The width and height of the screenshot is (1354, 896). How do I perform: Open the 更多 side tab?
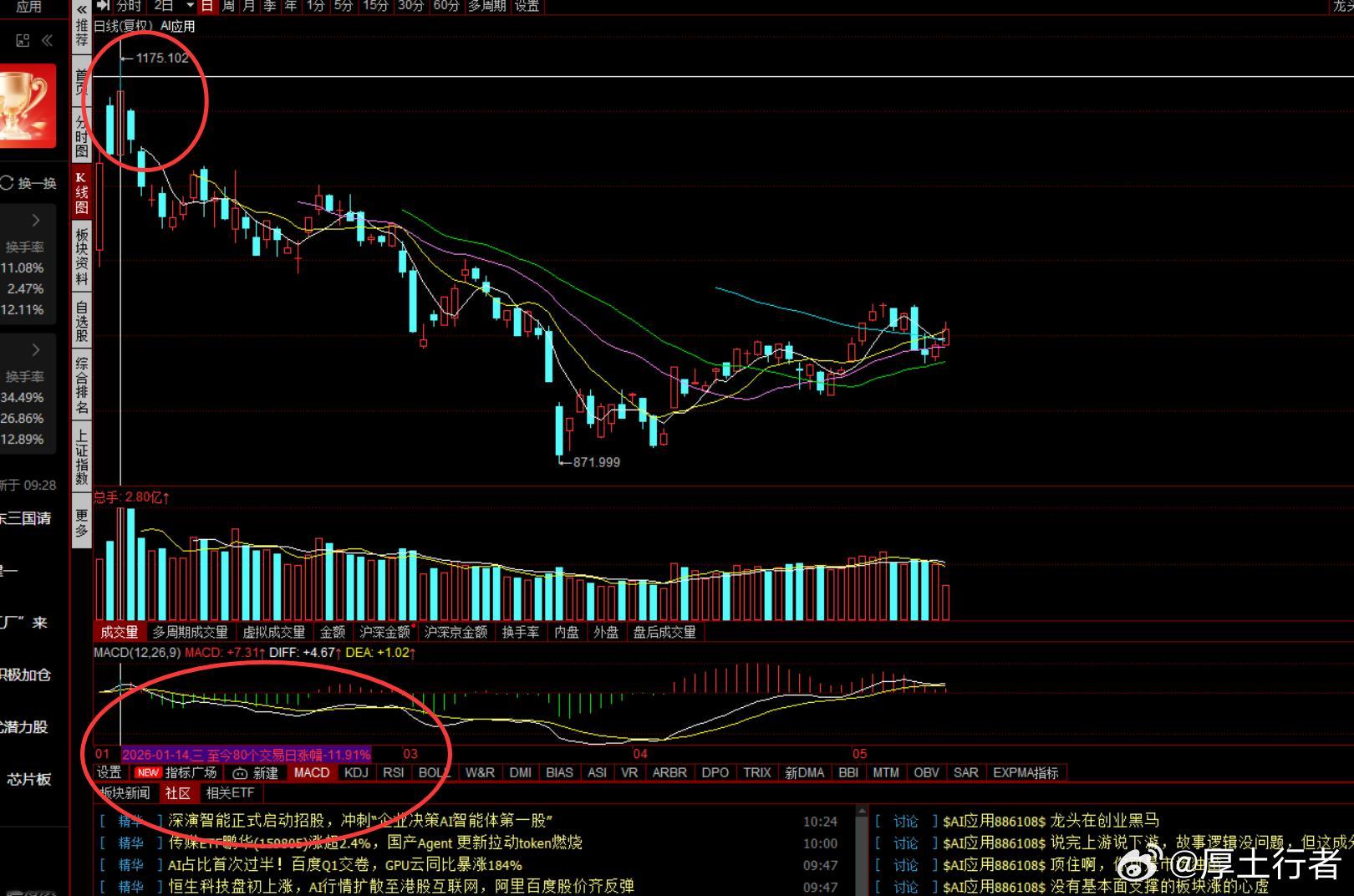coord(82,523)
